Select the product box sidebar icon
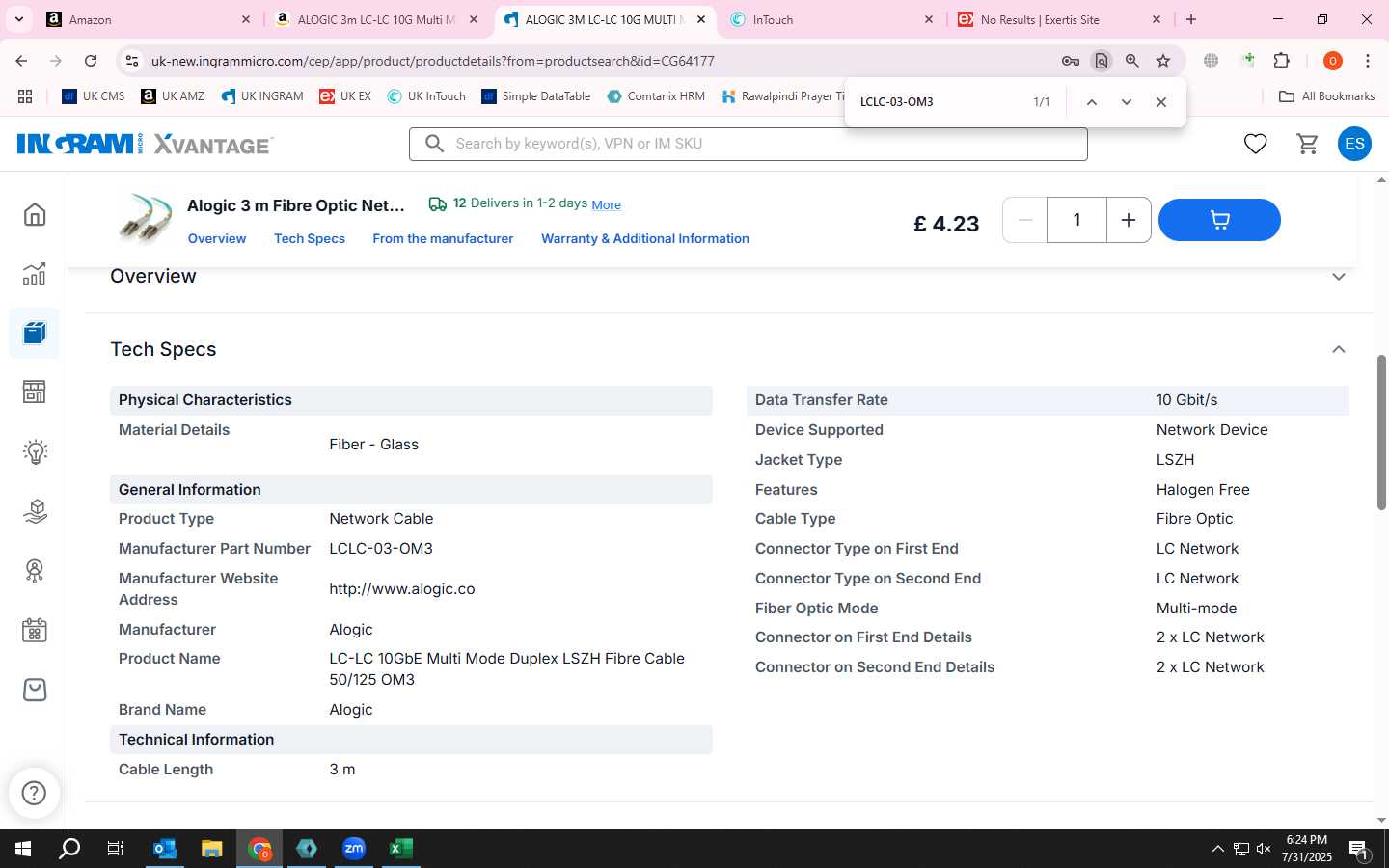The image size is (1389, 868). click(x=35, y=333)
